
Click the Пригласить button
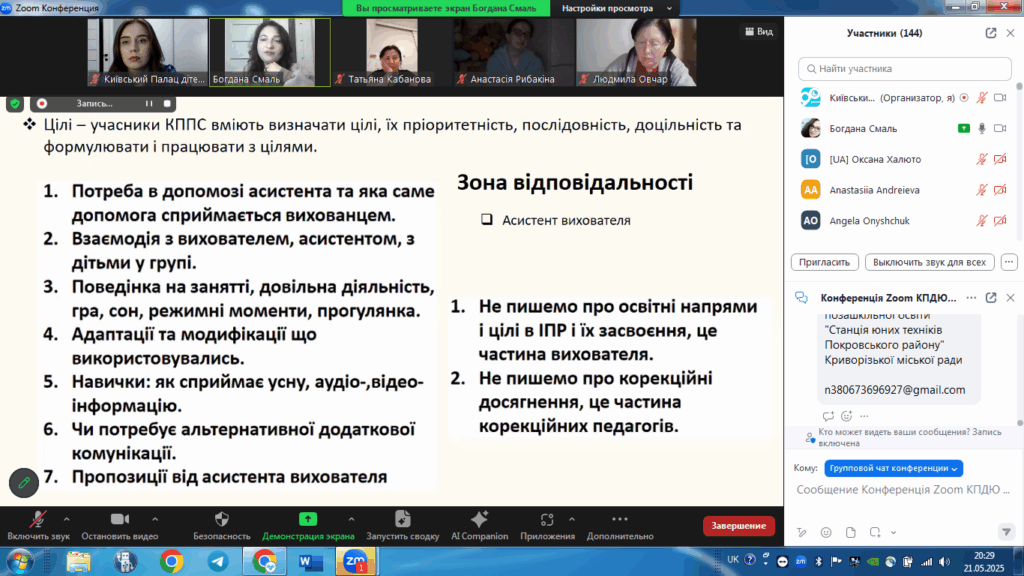[x=826, y=262]
